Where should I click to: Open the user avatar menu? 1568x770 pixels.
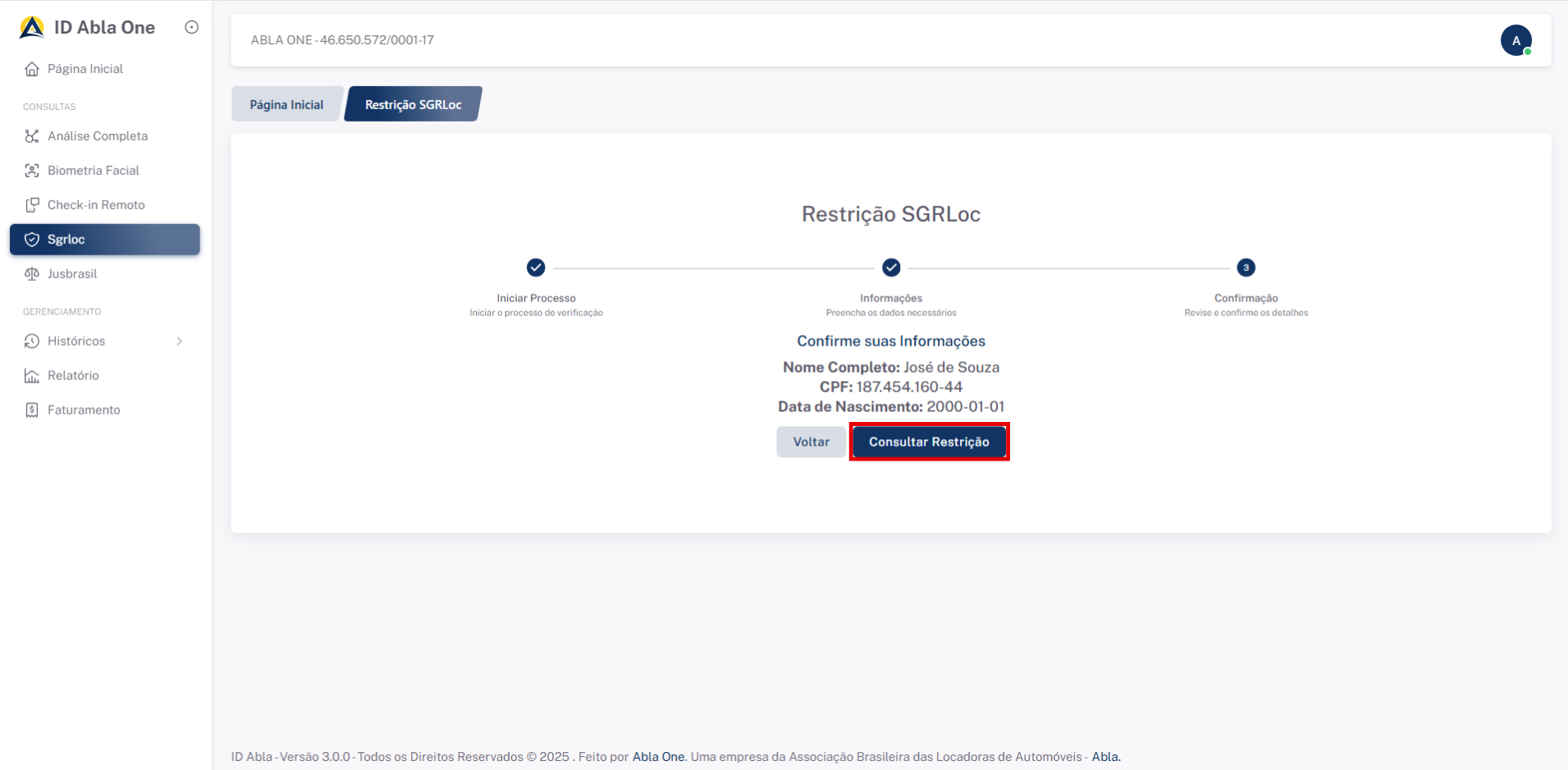[1515, 40]
